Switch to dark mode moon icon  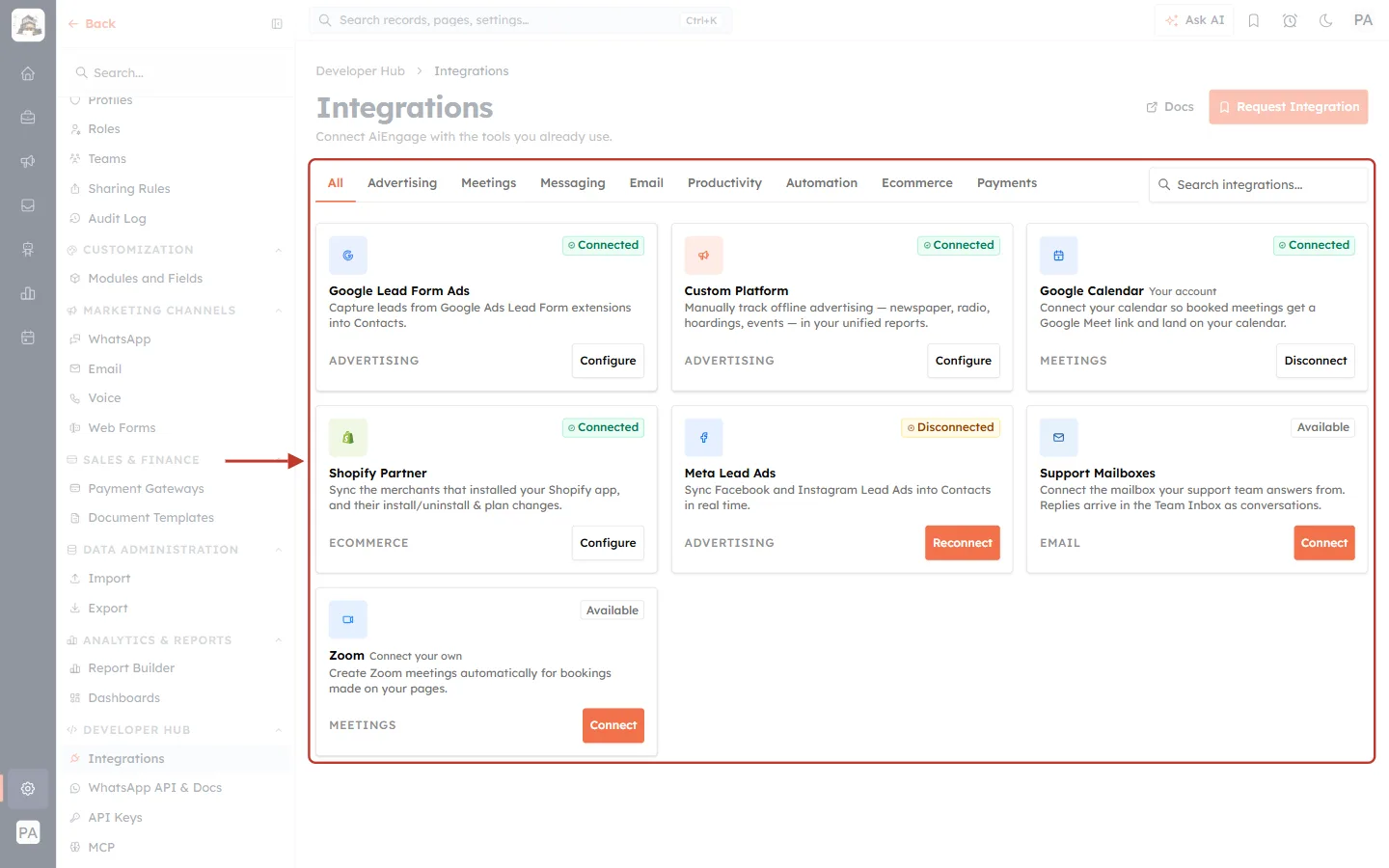1326,20
